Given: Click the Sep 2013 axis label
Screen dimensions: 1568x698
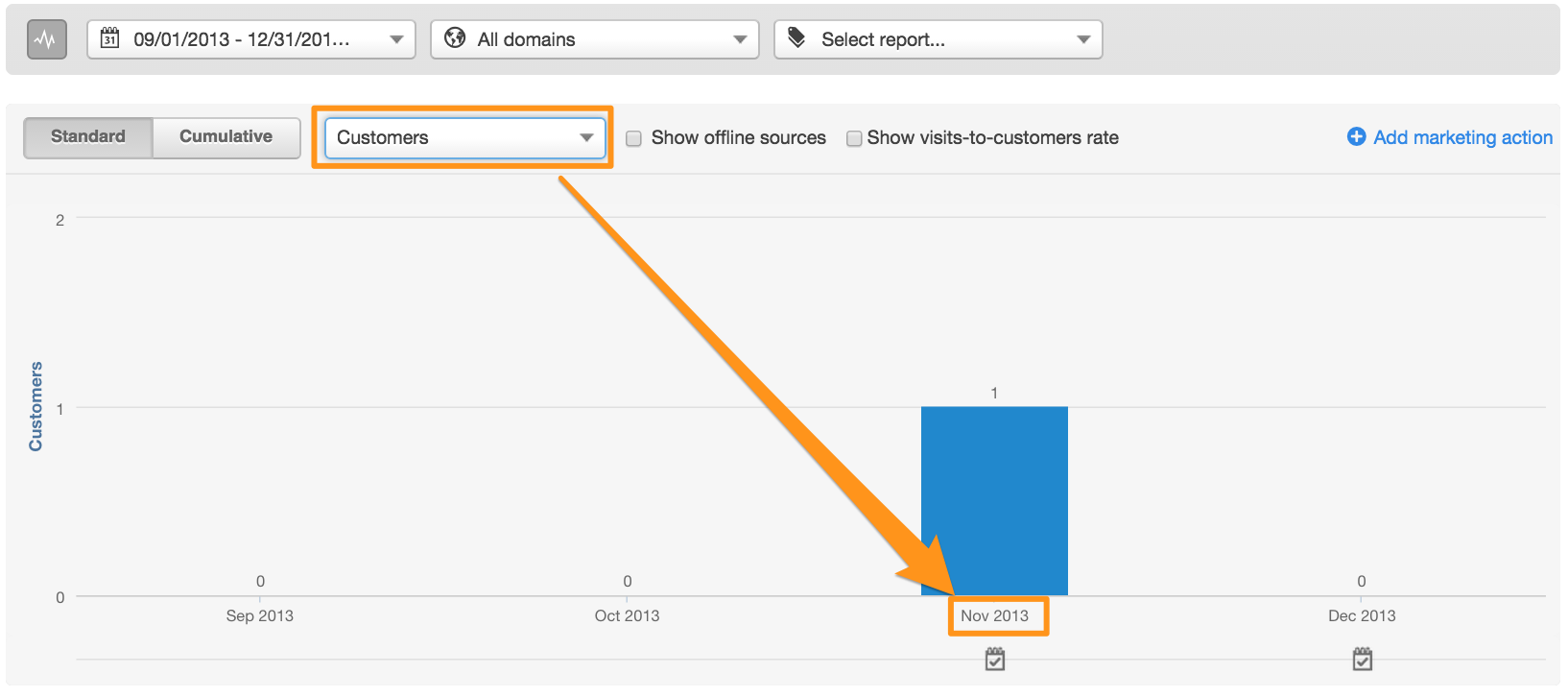Looking at the screenshot, I should pyautogui.click(x=260, y=616).
